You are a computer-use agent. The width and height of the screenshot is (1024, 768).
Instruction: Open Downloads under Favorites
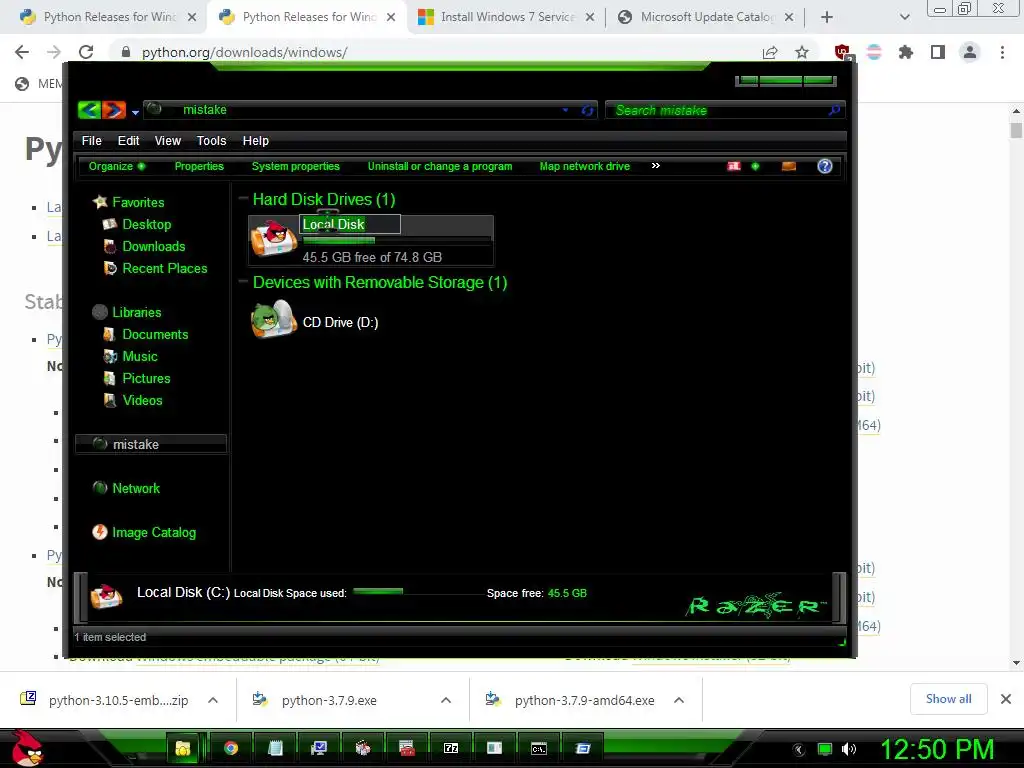click(x=154, y=246)
